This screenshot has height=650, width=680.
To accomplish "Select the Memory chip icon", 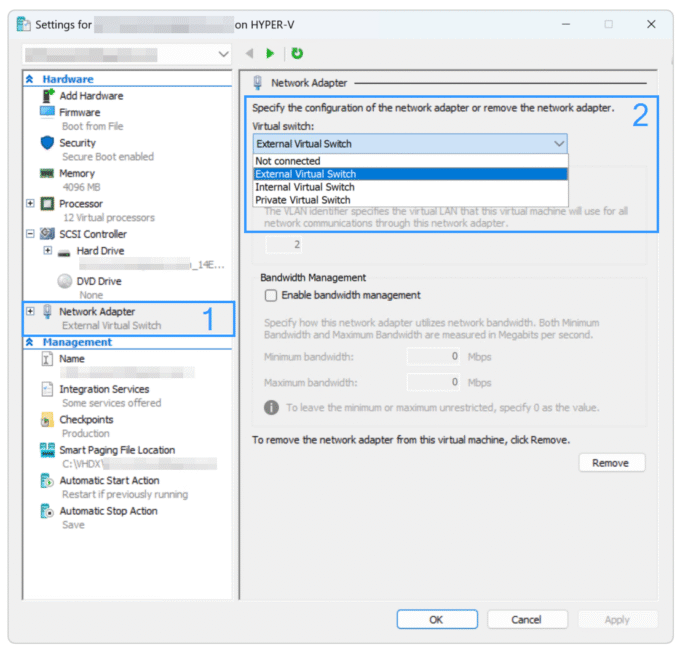I will click(x=47, y=173).
